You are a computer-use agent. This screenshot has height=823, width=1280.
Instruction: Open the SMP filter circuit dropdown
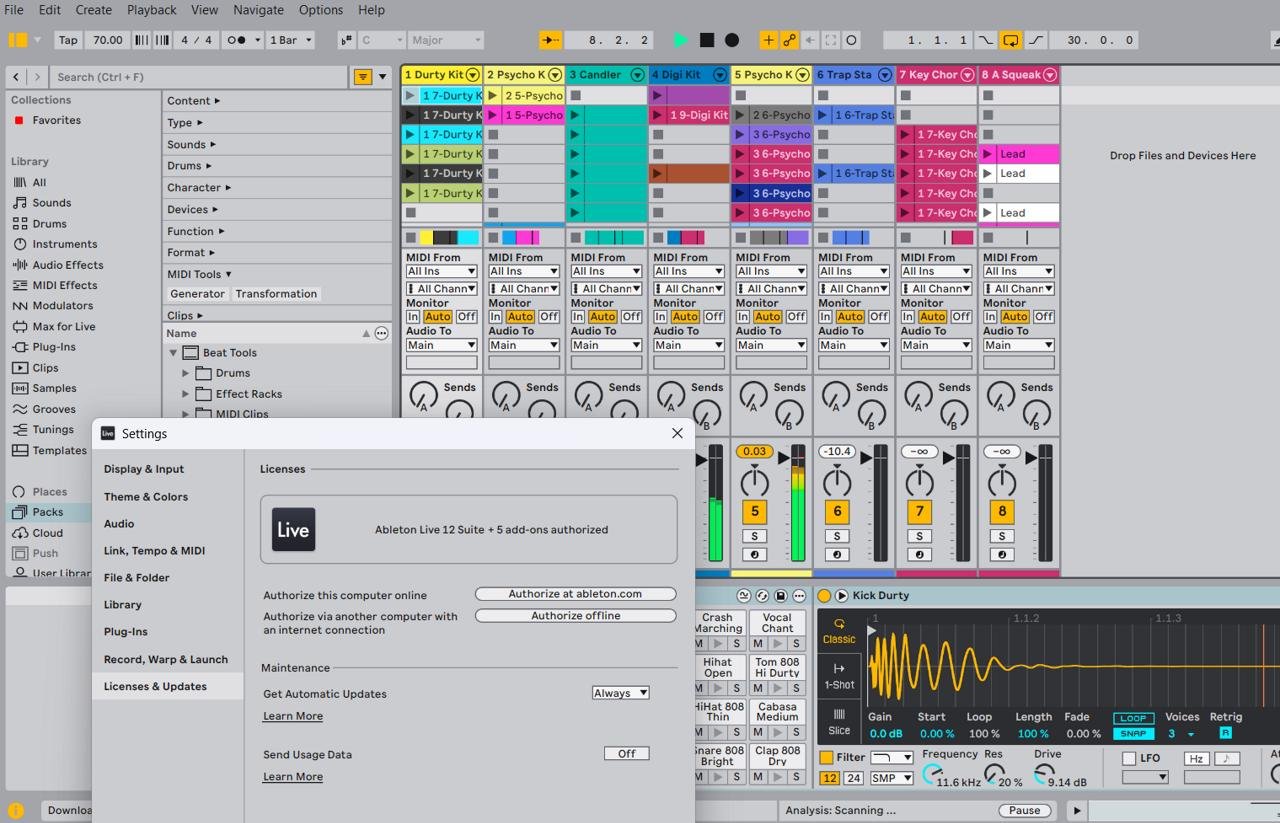(x=891, y=778)
